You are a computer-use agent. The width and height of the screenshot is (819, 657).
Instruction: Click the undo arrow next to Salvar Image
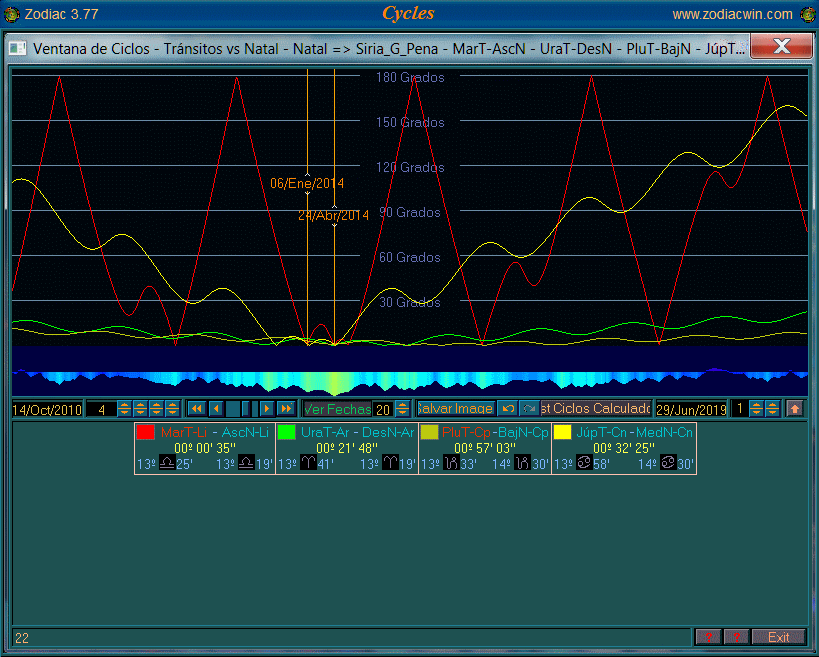pyautogui.click(x=508, y=409)
